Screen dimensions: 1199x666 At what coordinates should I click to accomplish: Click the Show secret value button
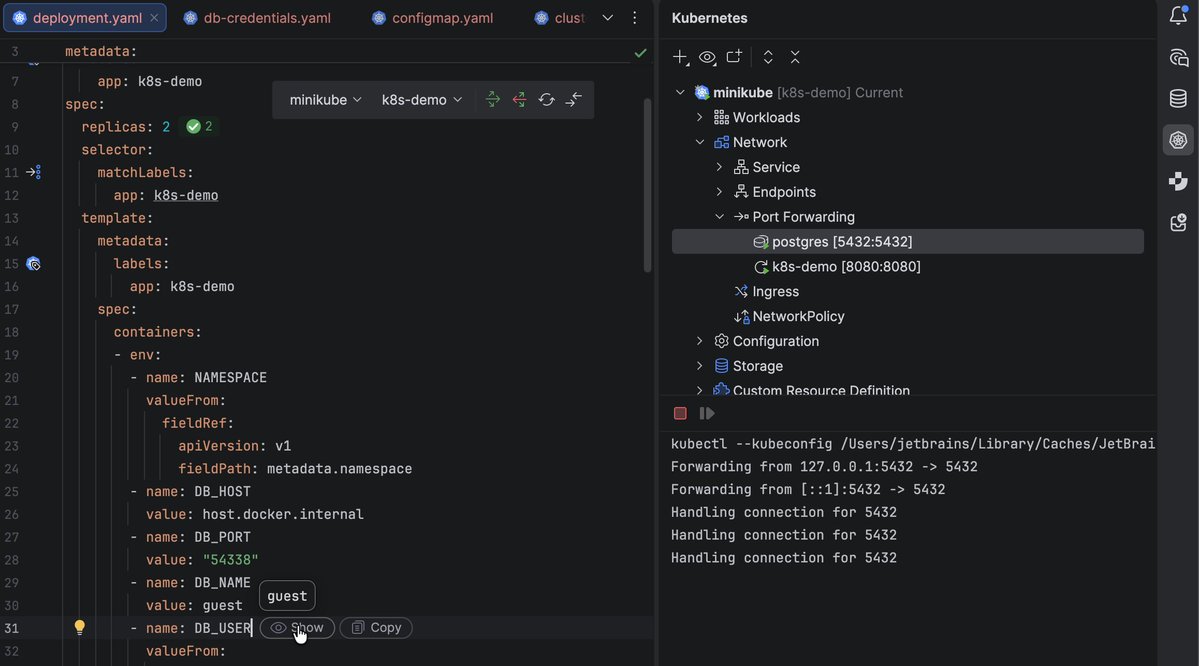pyautogui.click(x=297, y=628)
